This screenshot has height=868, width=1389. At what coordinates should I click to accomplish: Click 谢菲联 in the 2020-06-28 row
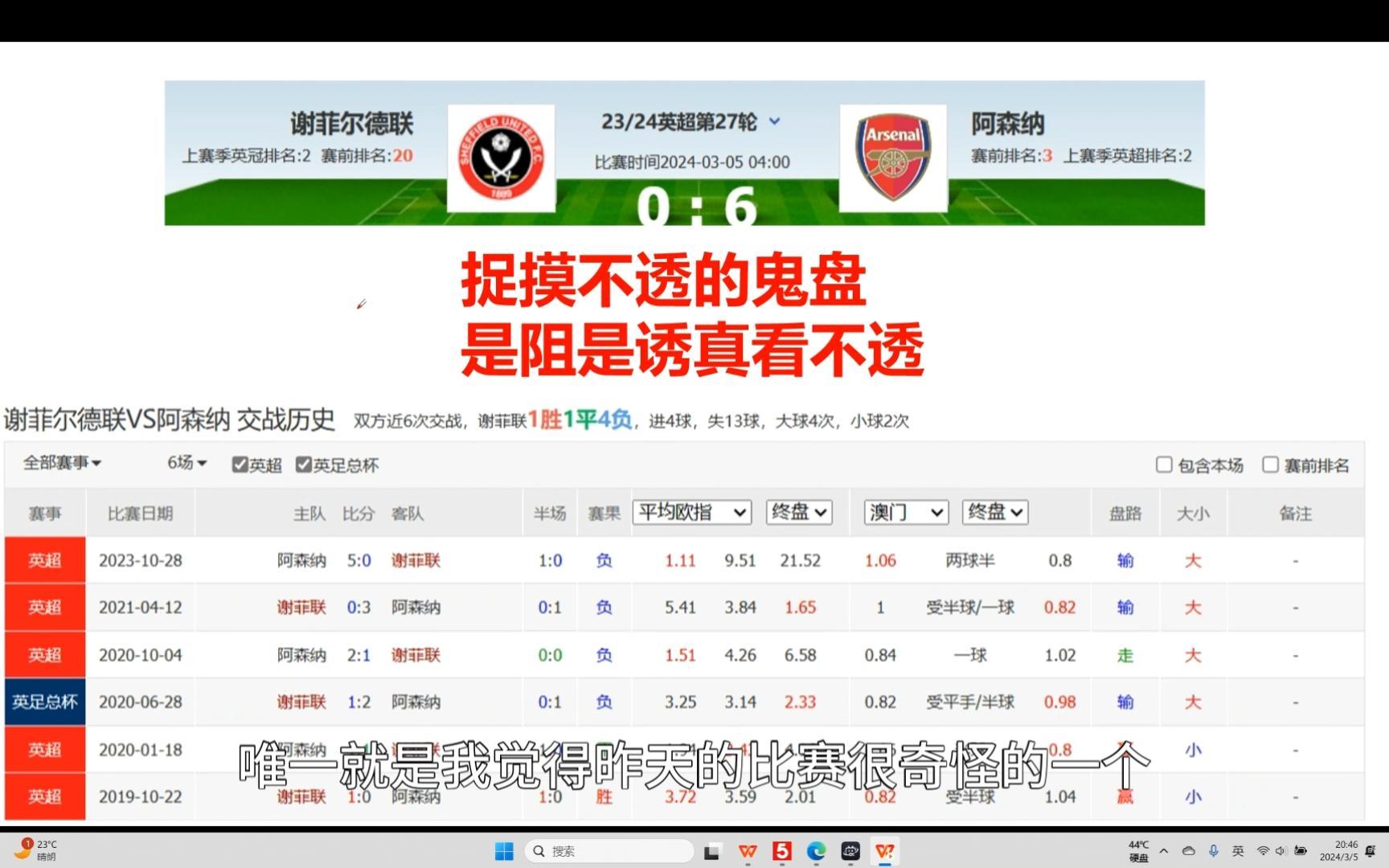301,702
